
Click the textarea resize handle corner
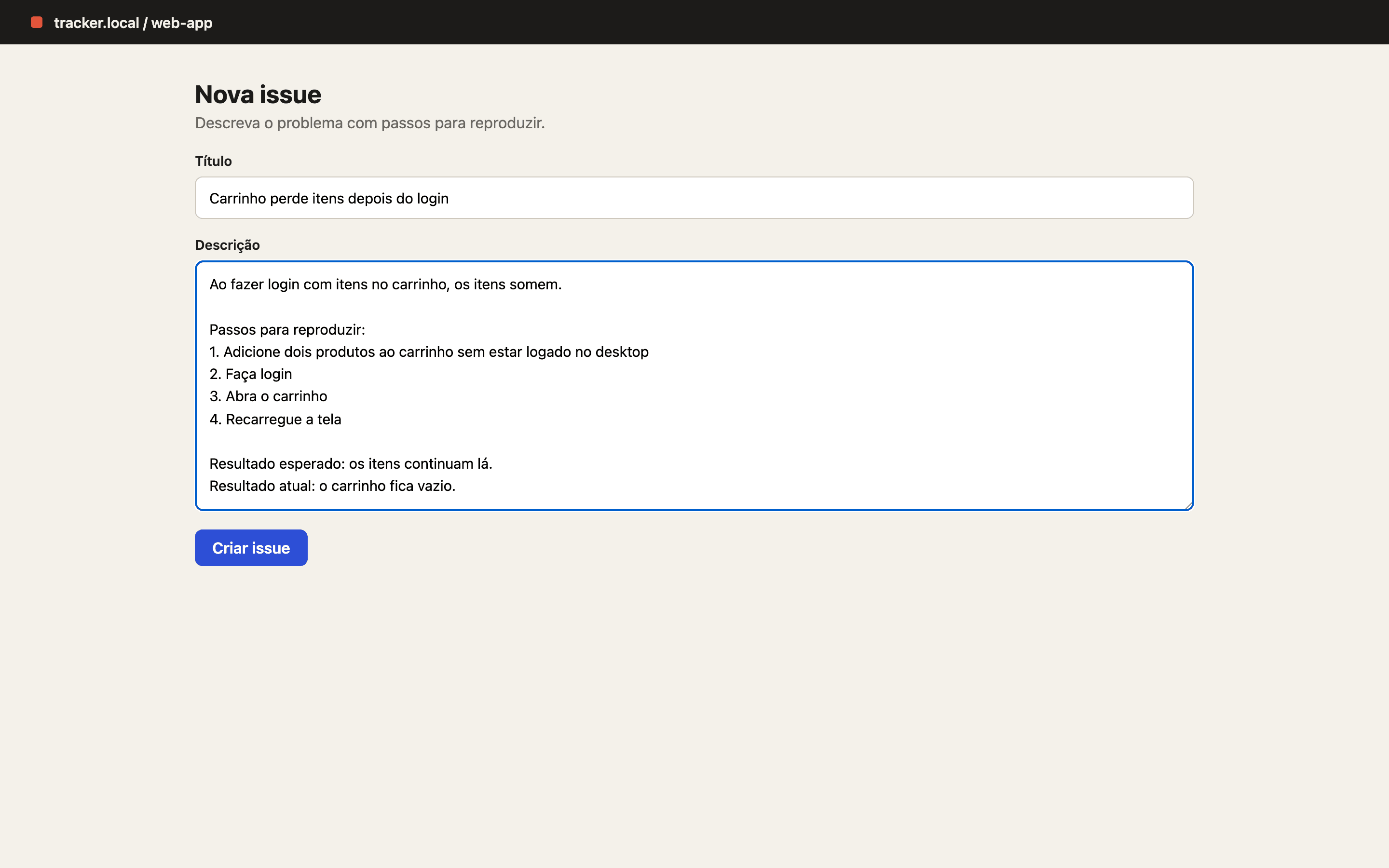tap(1189, 505)
